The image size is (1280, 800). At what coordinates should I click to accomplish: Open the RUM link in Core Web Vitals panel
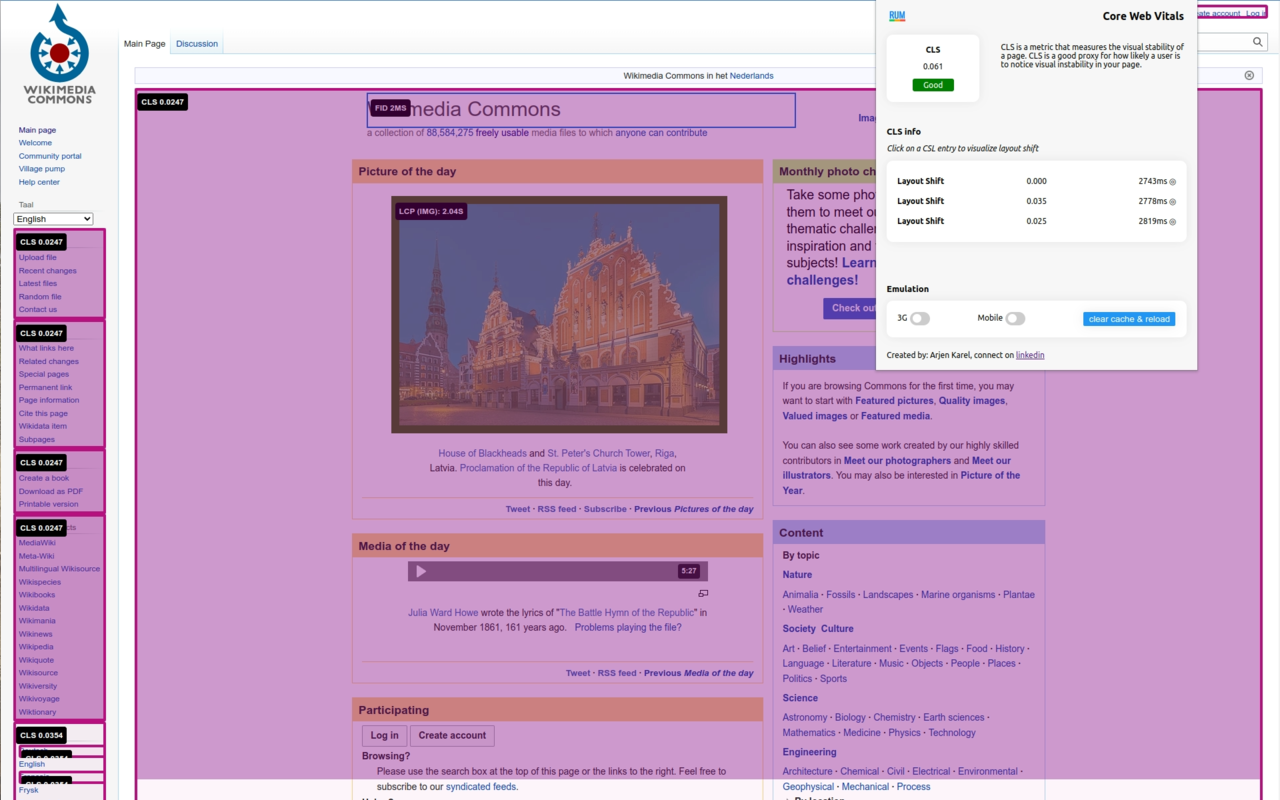tap(897, 15)
